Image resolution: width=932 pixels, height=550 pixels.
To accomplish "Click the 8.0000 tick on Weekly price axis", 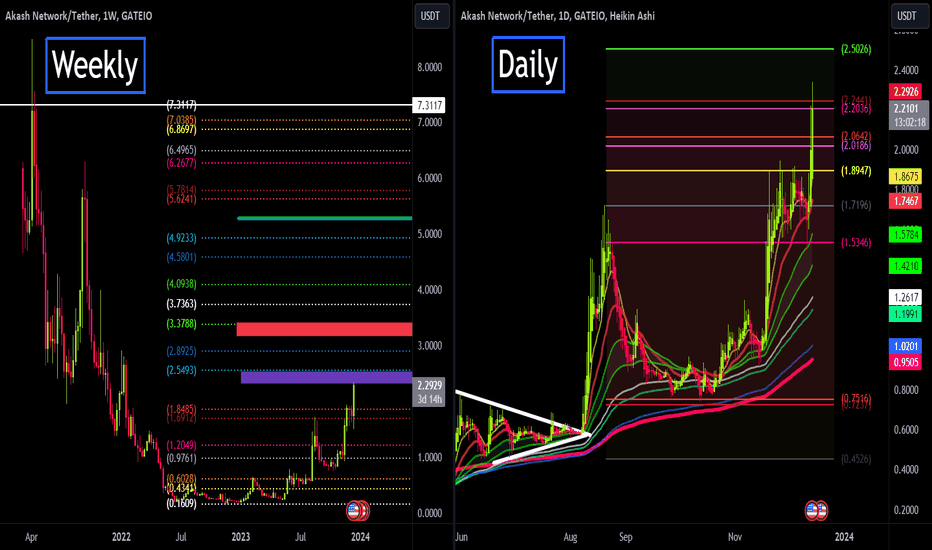I will 429,67.
